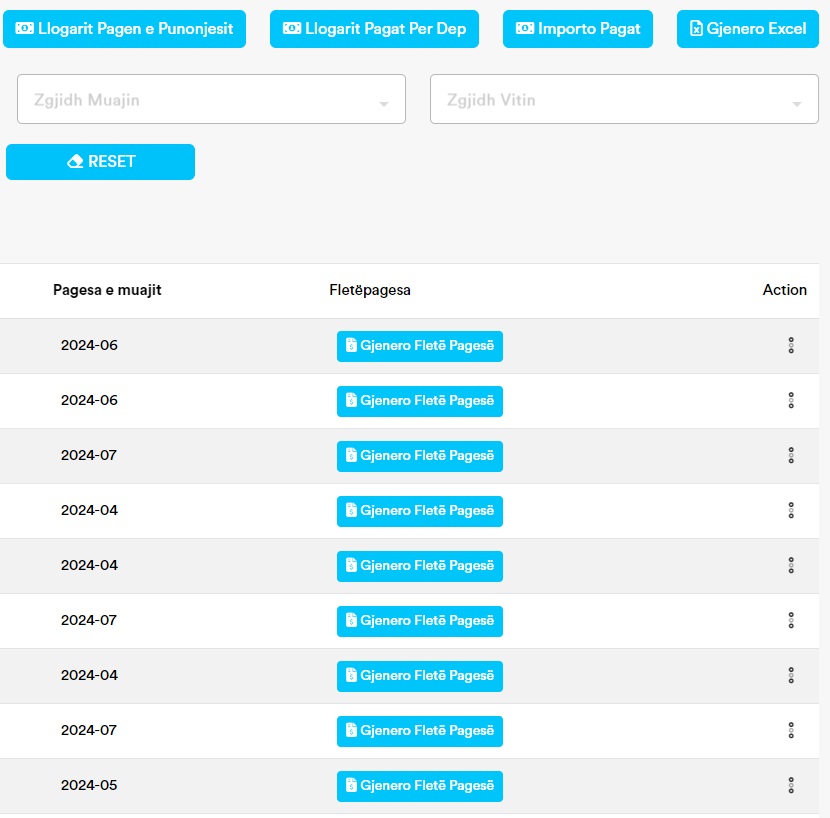Expand the Zgjidh Muajin month dropdown
This screenshot has width=830, height=818.
(x=211, y=100)
